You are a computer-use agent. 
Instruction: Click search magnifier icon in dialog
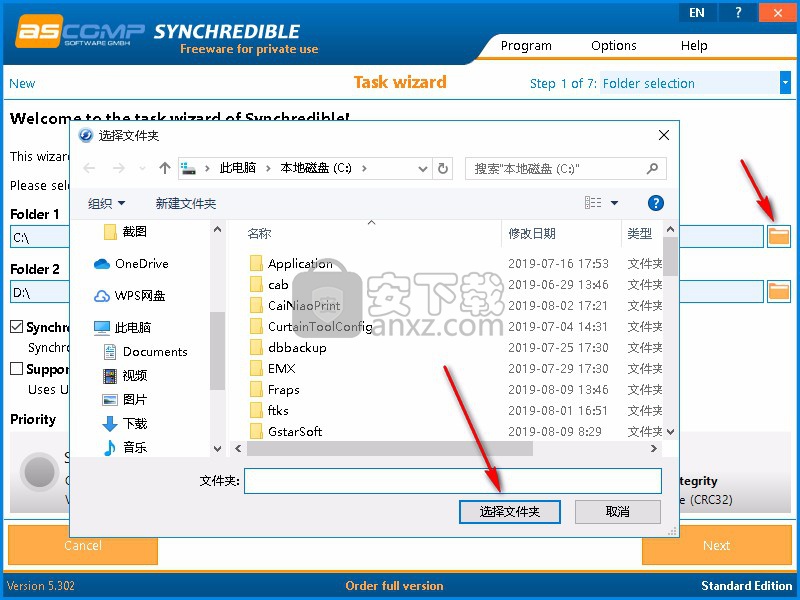tap(652, 168)
